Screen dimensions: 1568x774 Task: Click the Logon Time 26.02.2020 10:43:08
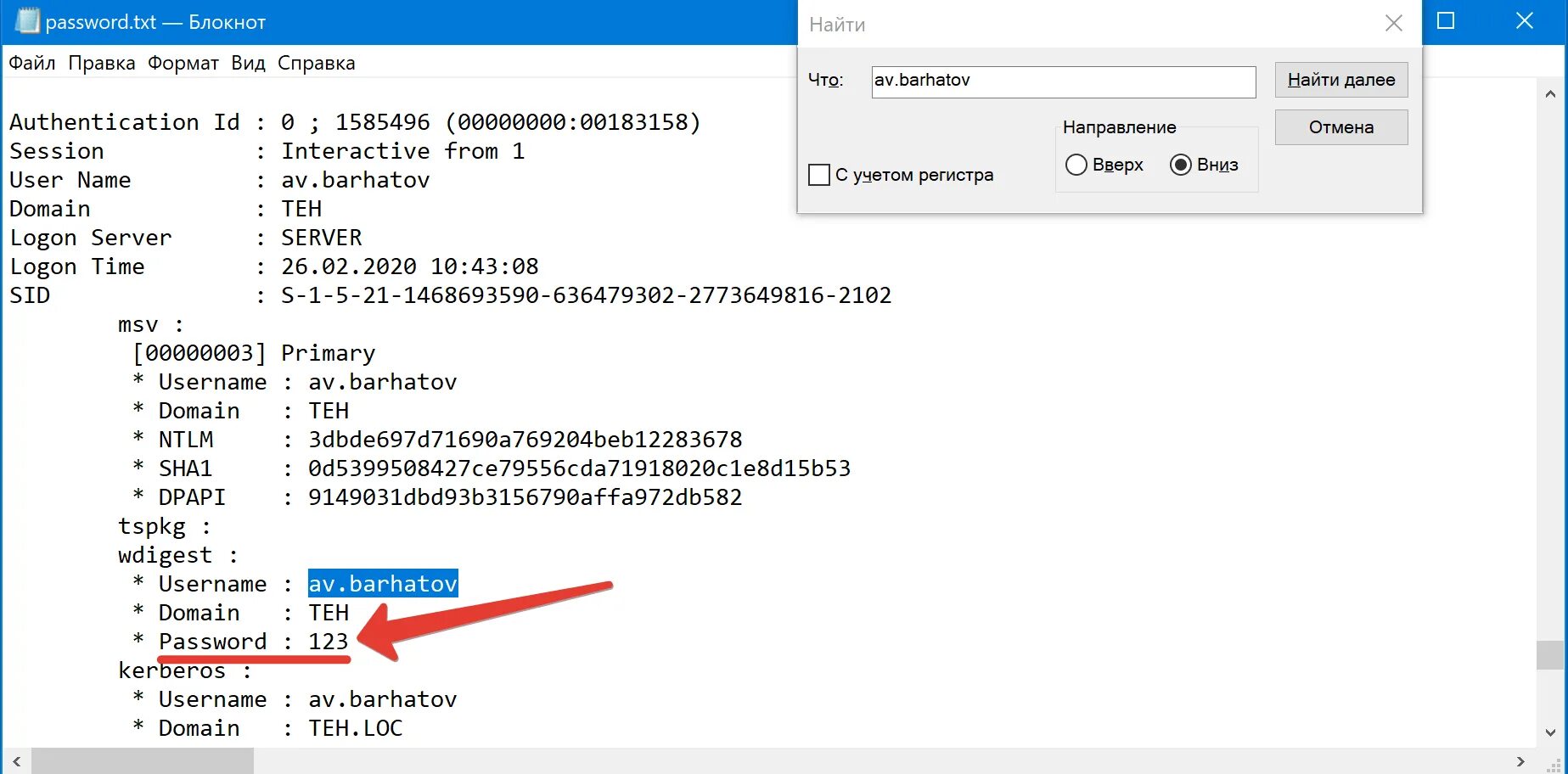(410, 266)
